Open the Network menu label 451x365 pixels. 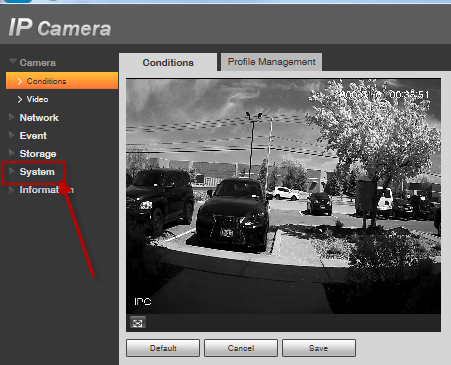coord(39,118)
